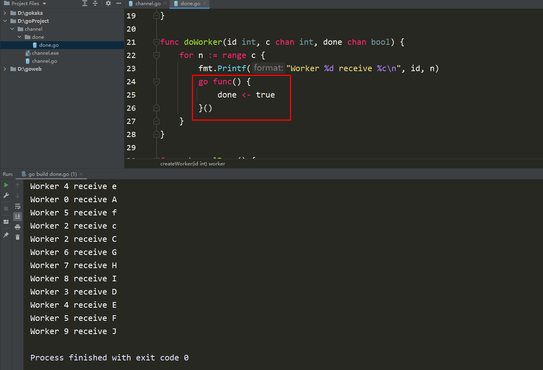The image size is (543, 370).
Task: Click the done.go file icon in tree
Action: 35,45
